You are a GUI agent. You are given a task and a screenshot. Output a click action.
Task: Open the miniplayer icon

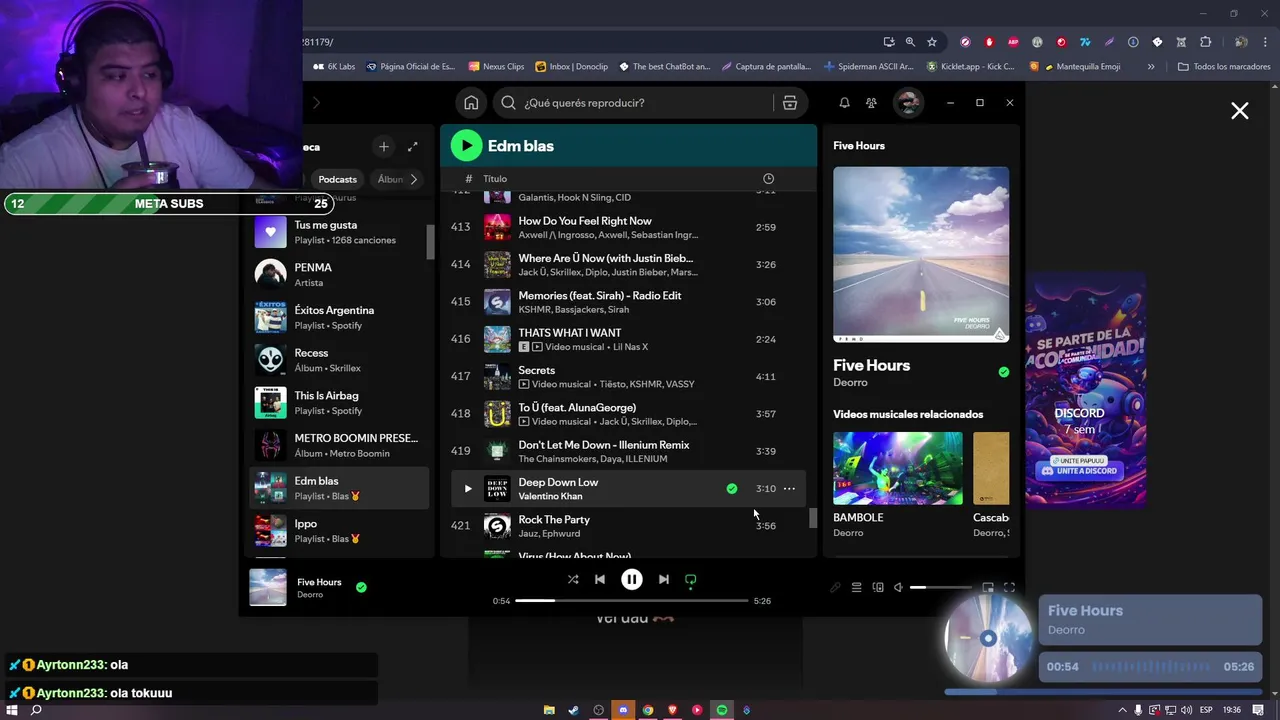click(x=988, y=588)
